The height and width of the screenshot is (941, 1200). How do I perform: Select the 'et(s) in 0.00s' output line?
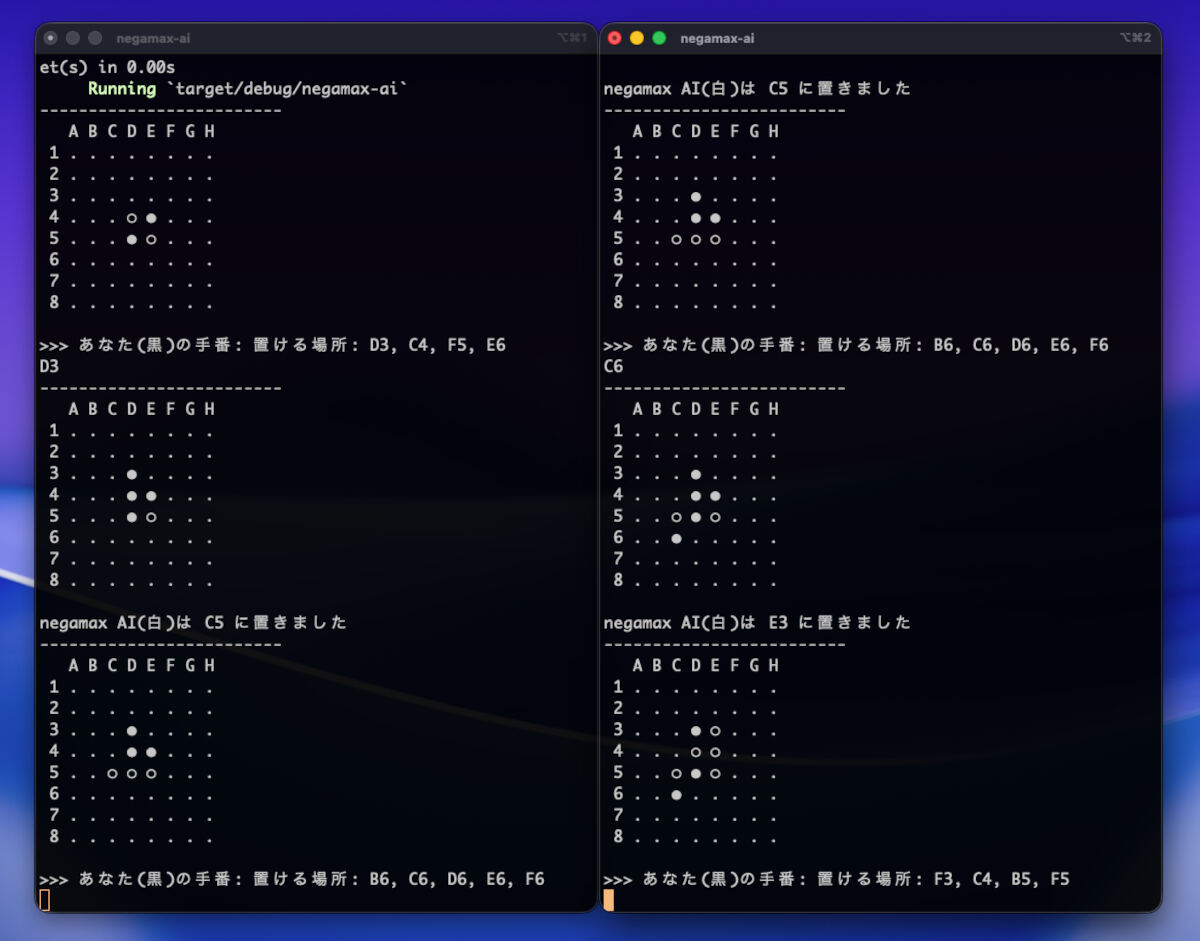[x=107, y=67]
